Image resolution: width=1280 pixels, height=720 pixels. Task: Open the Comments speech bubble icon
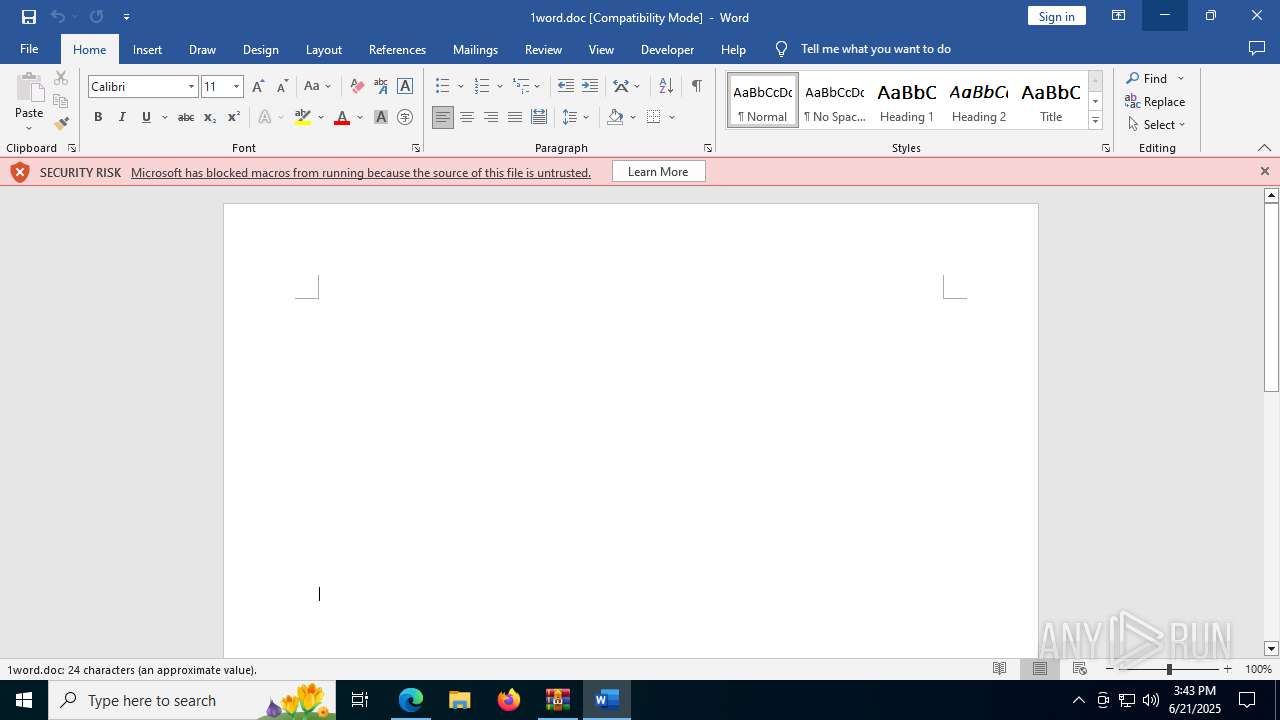coord(1257,49)
